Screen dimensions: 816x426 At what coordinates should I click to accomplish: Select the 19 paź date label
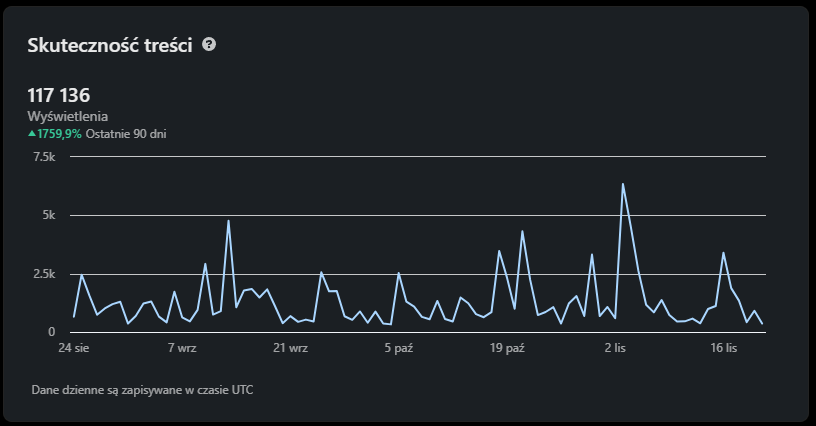click(x=507, y=349)
